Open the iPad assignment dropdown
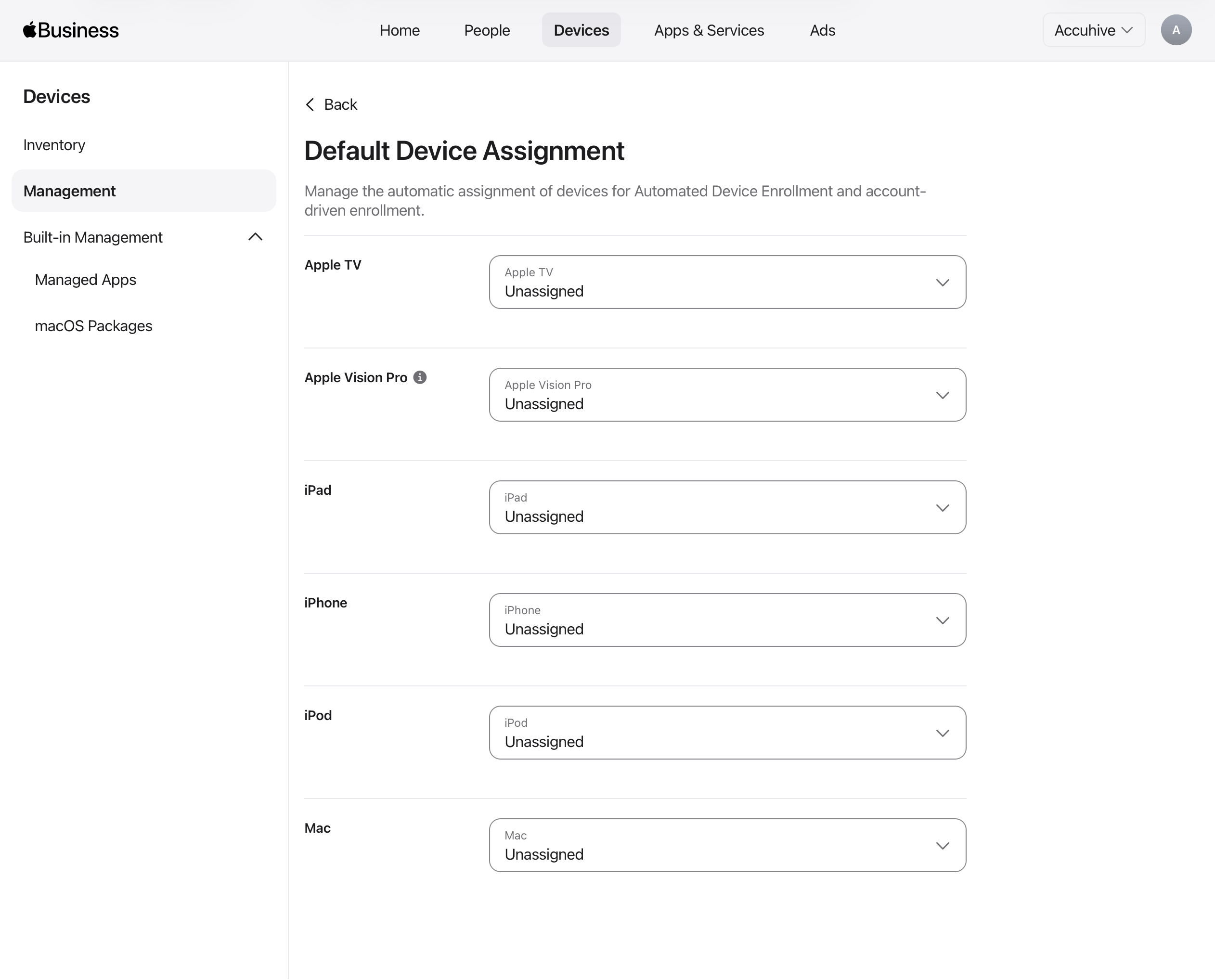Viewport: 1215px width, 980px height. pos(727,507)
